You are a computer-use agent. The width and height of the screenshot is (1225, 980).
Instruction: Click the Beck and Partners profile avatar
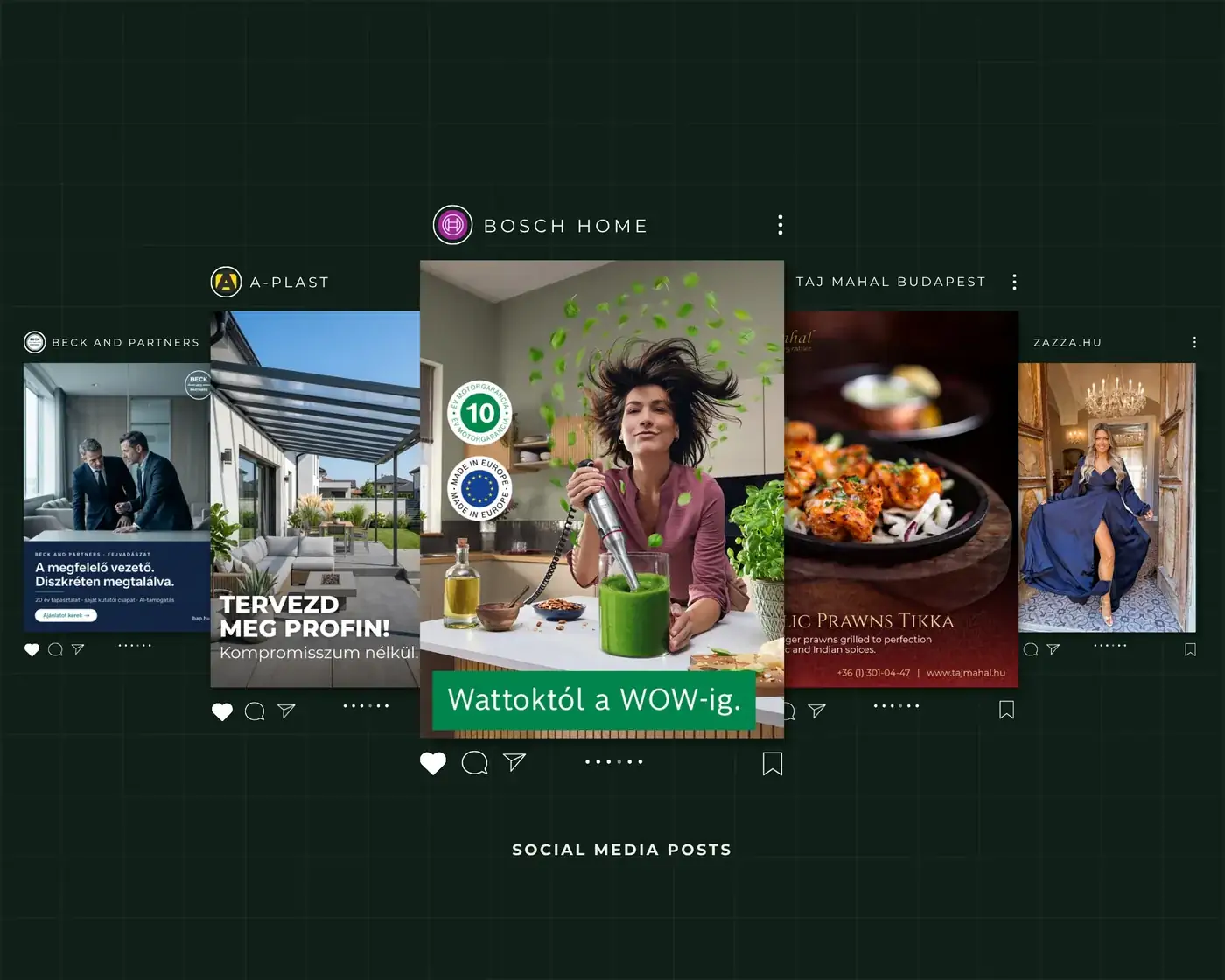point(34,342)
